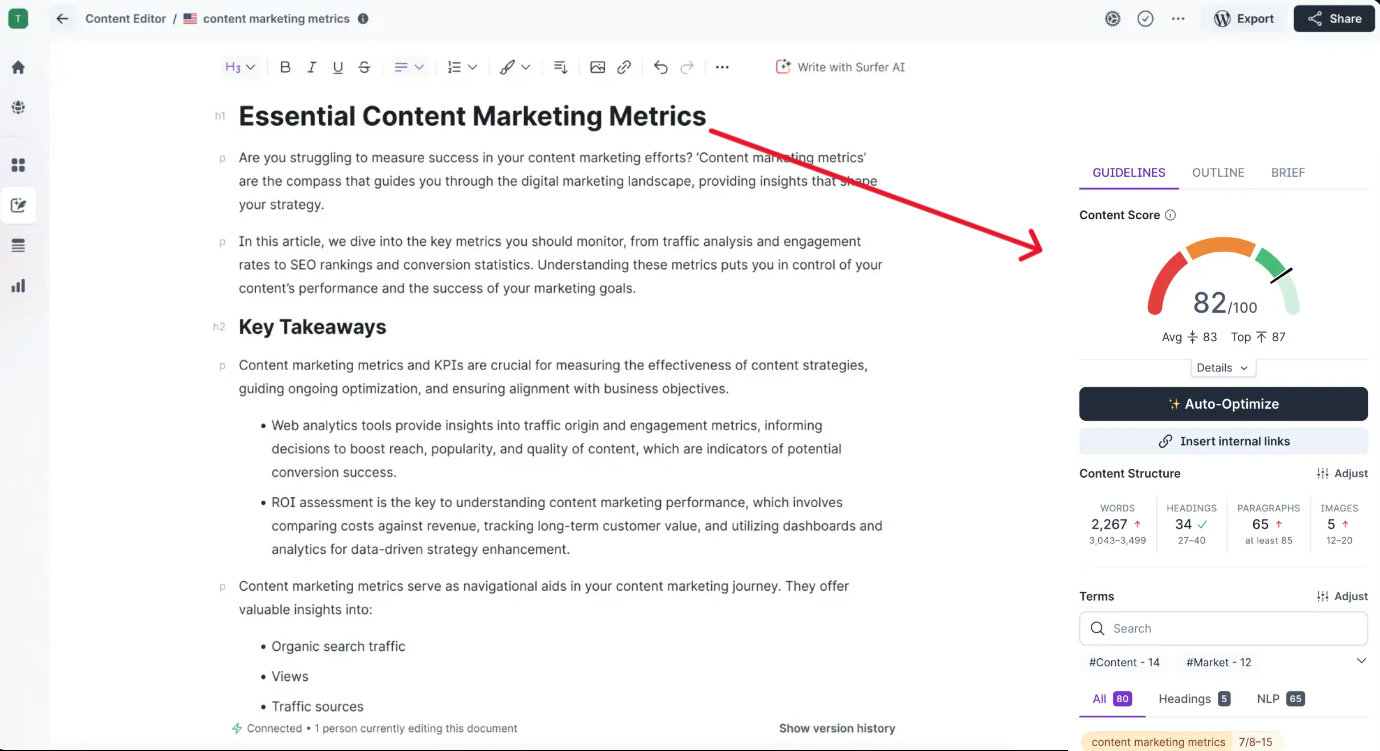The width and height of the screenshot is (1380, 751).
Task: Toggle underline formatting
Action: coord(338,67)
